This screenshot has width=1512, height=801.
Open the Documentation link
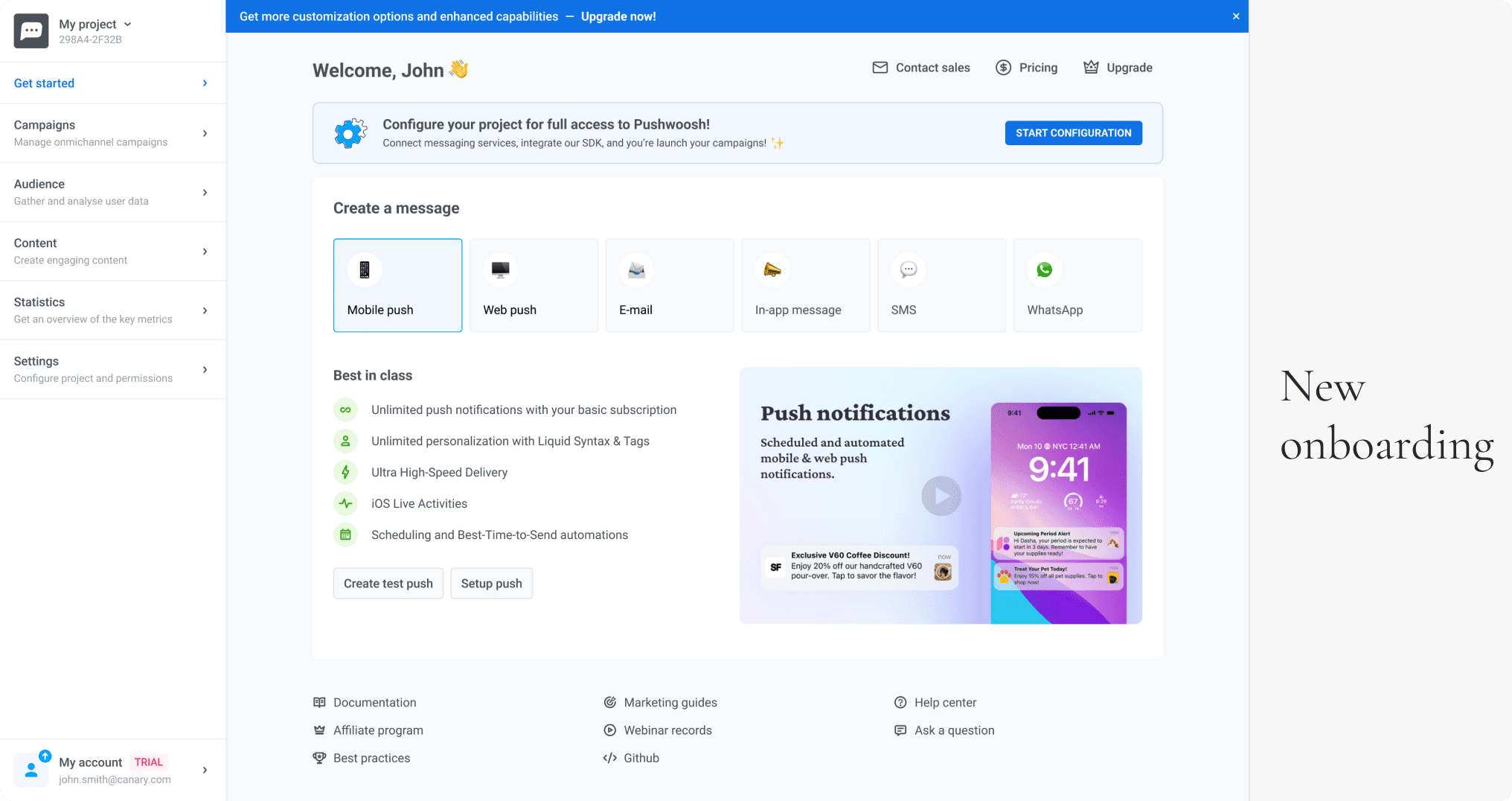point(365,702)
